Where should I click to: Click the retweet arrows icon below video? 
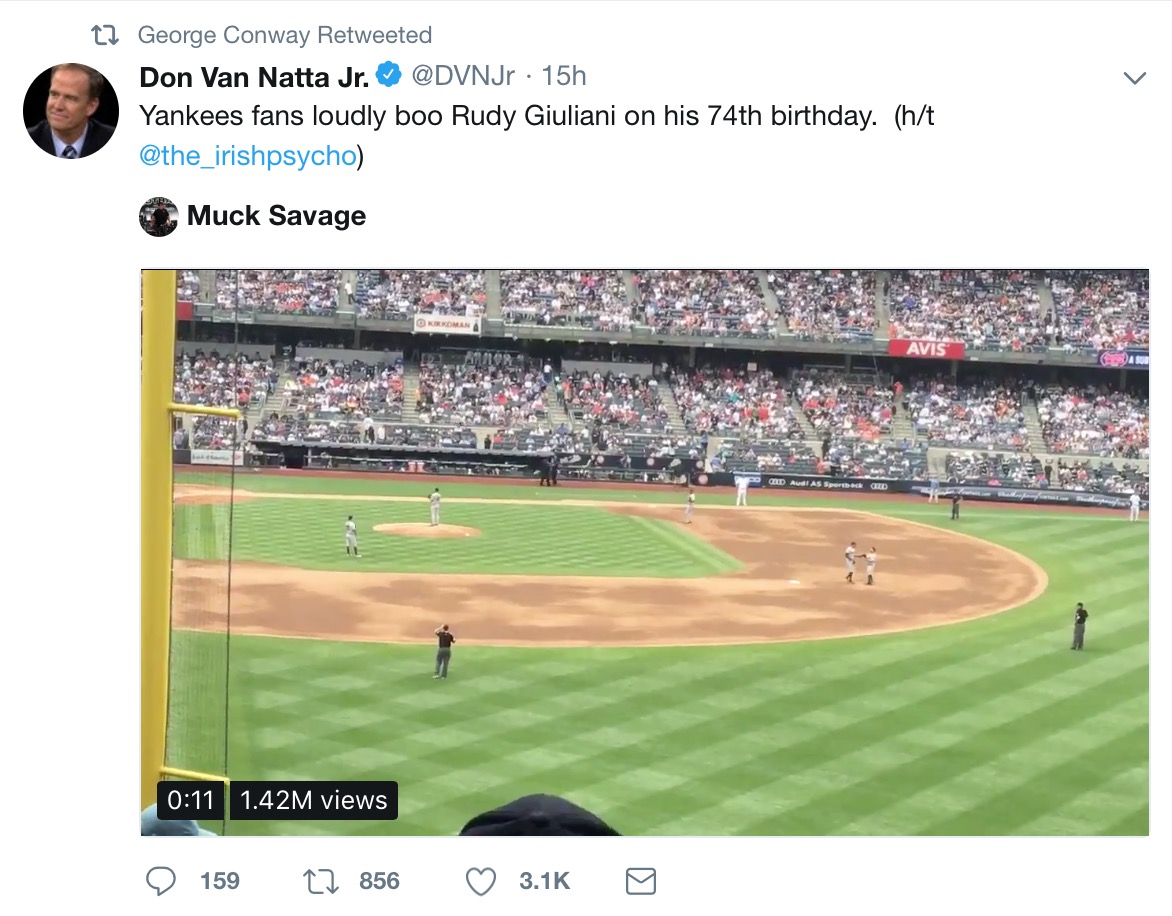pos(320,881)
